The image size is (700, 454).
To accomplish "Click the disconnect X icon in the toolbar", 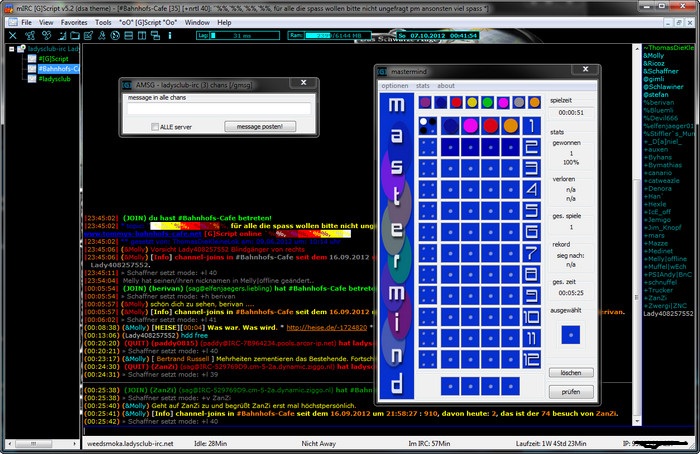I will [12, 35].
